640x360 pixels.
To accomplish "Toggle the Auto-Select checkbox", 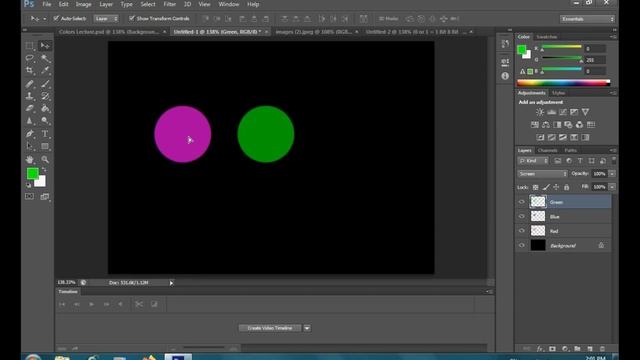I will pos(56,18).
